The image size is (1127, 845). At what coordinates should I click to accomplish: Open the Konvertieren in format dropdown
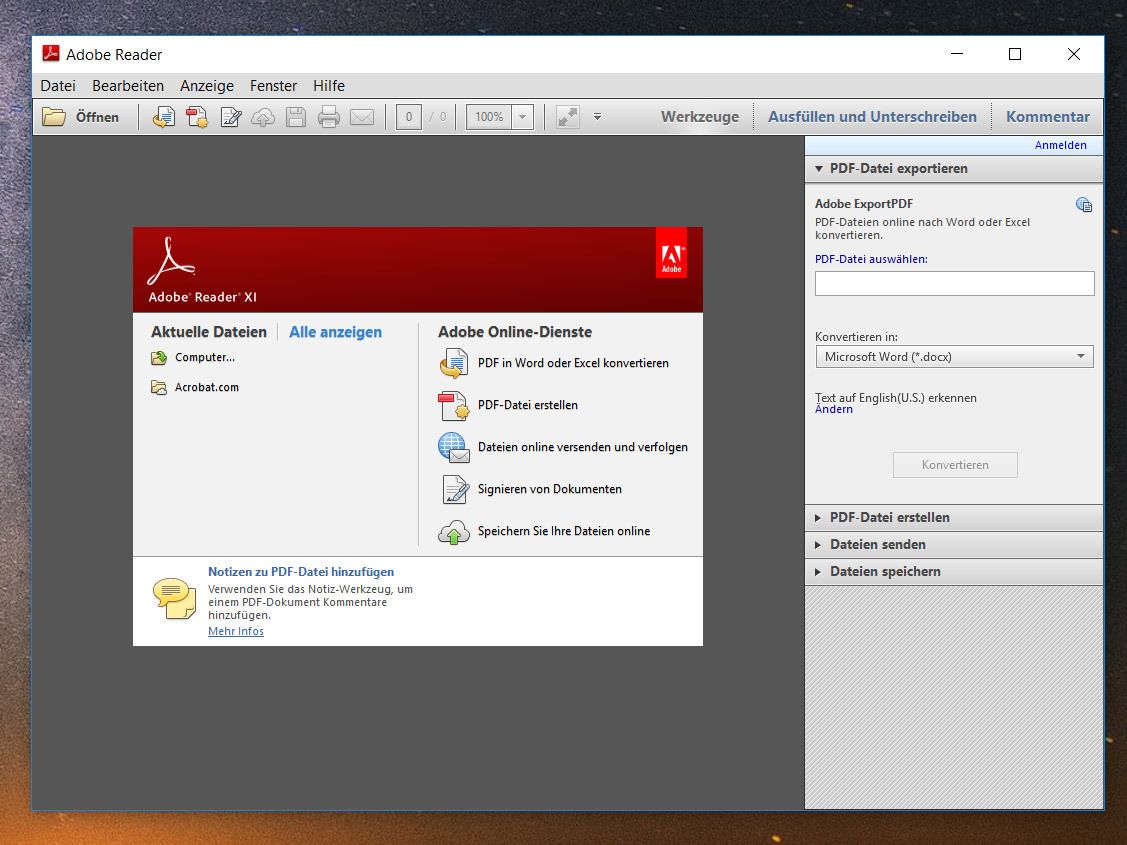tap(954, 356)
